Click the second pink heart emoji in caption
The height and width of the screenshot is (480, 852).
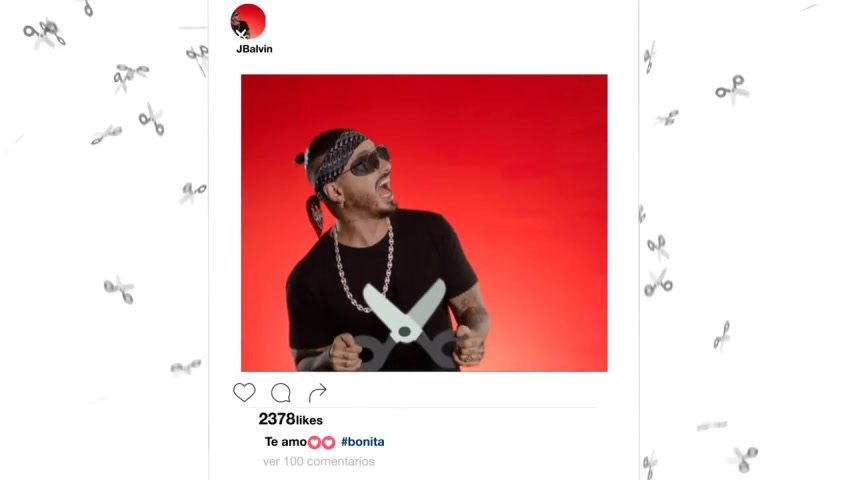click(x=328, y=442)
